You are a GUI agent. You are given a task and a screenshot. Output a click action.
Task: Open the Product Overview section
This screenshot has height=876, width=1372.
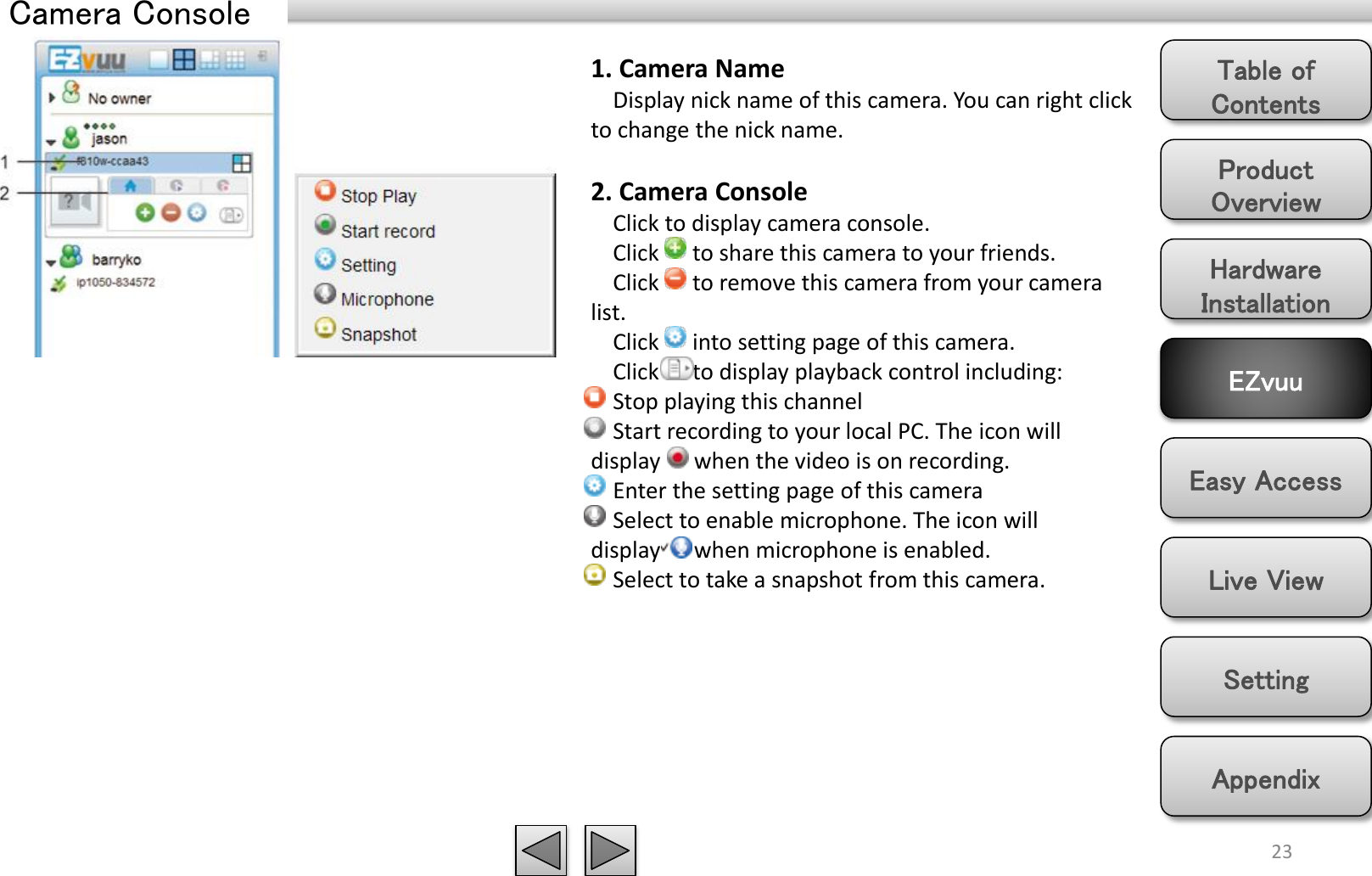1265,181
